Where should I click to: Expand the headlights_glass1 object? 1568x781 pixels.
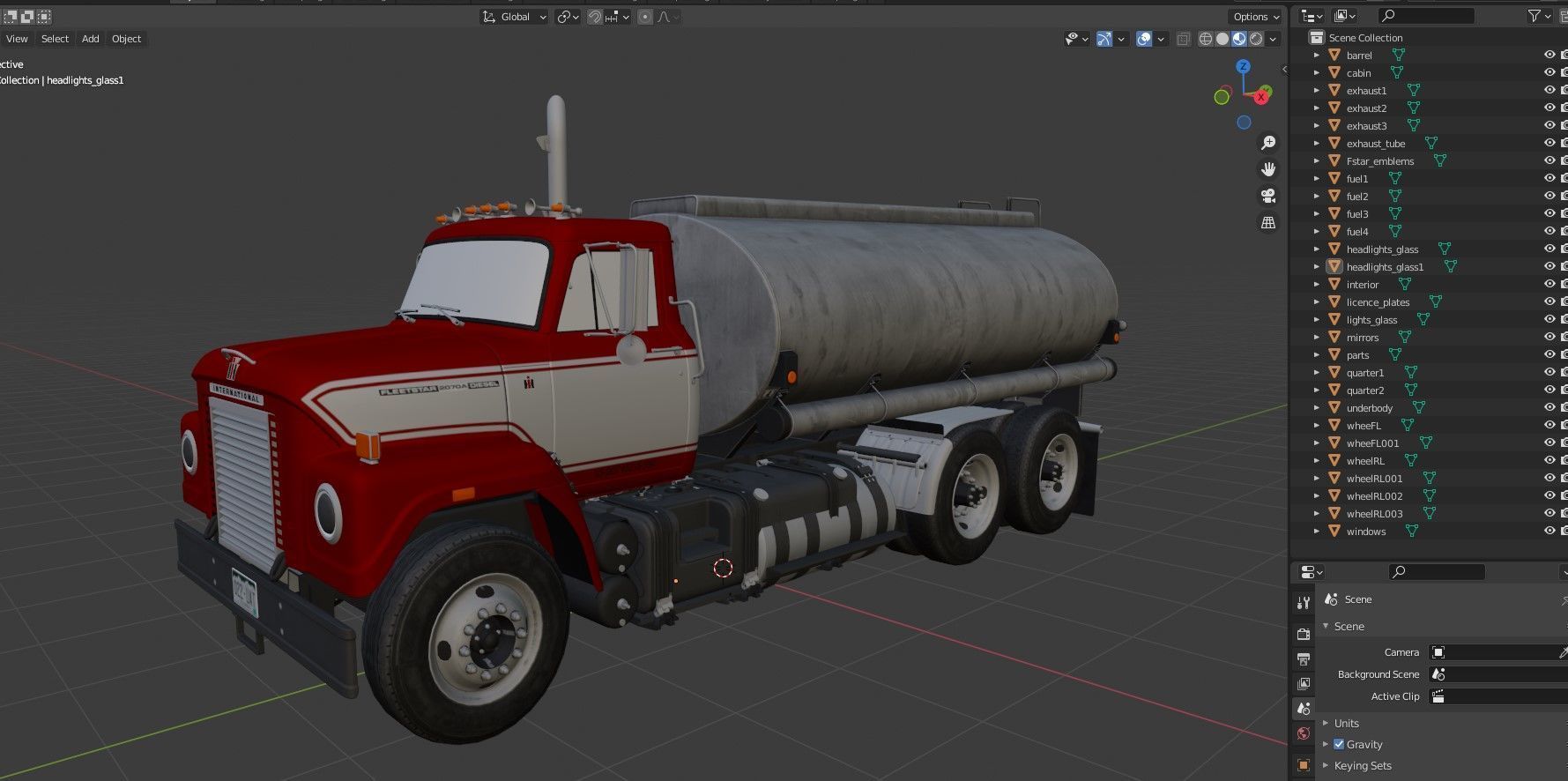[x=1317, y=267]
